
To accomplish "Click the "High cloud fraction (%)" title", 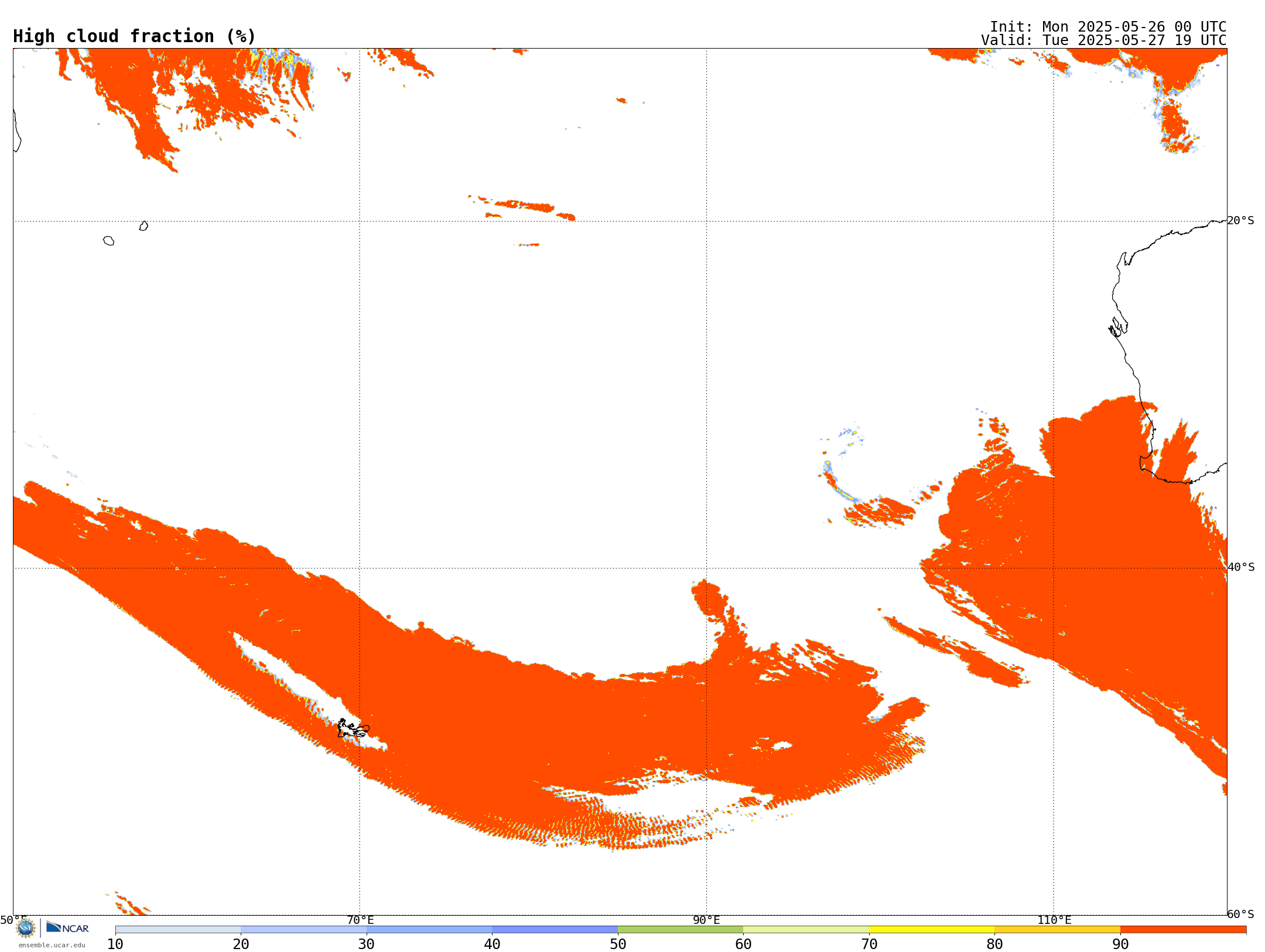I will (x=135, y=36).
